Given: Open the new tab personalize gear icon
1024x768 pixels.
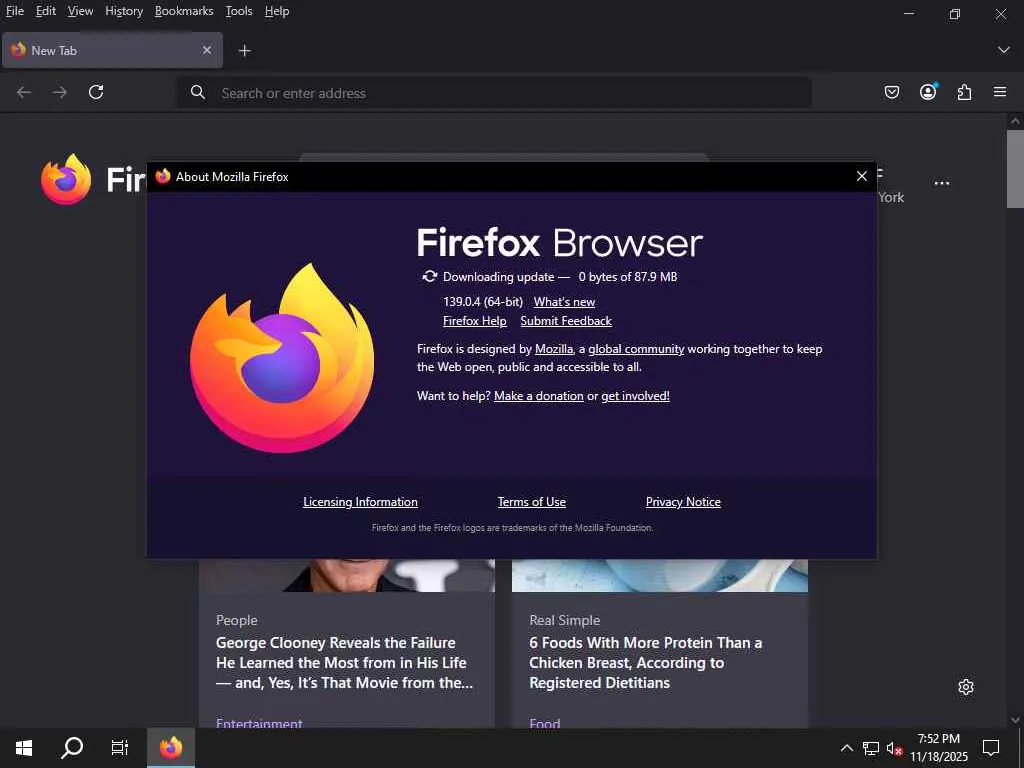Looking at the screenshot, I should (x=966, y=687).
